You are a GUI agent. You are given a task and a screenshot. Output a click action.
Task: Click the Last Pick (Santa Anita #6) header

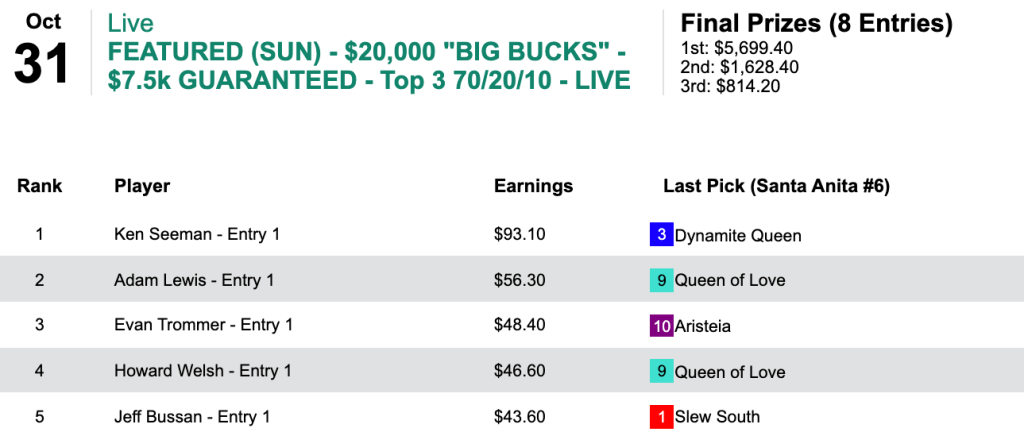click(x=776, y=186)
